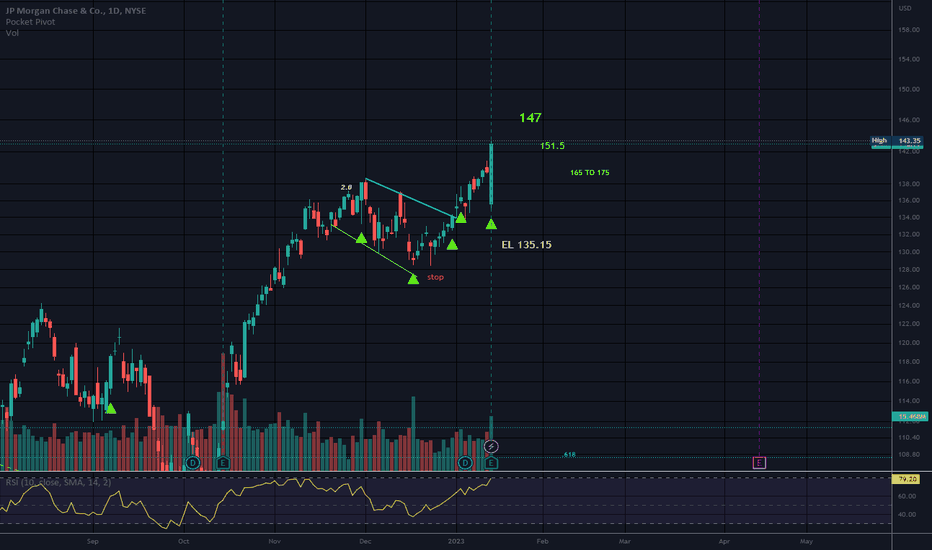932x550 pixels.
Task: Click the RSI 60.00 axis label
Action: coord(907,496)
